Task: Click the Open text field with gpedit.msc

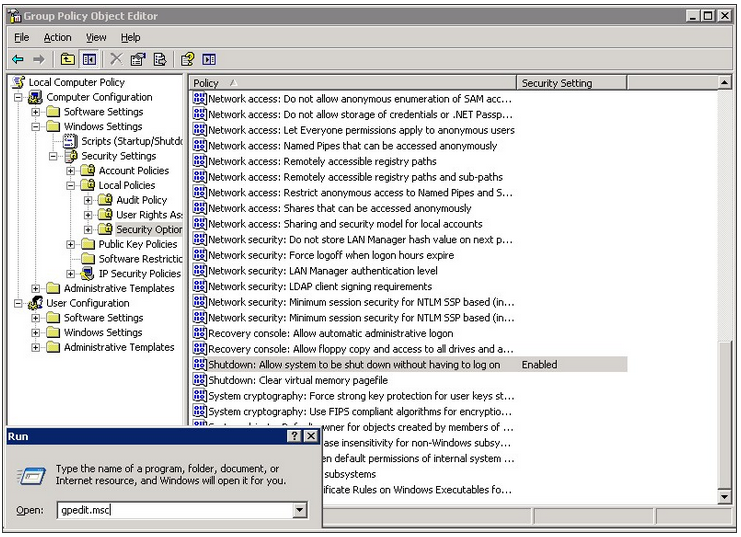Action: (175, 510)
